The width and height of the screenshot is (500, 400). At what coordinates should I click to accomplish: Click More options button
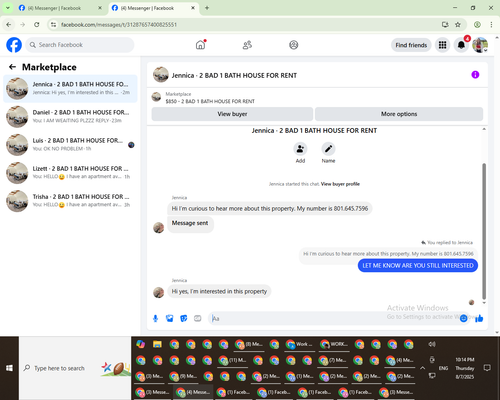[x=399, y=114]
